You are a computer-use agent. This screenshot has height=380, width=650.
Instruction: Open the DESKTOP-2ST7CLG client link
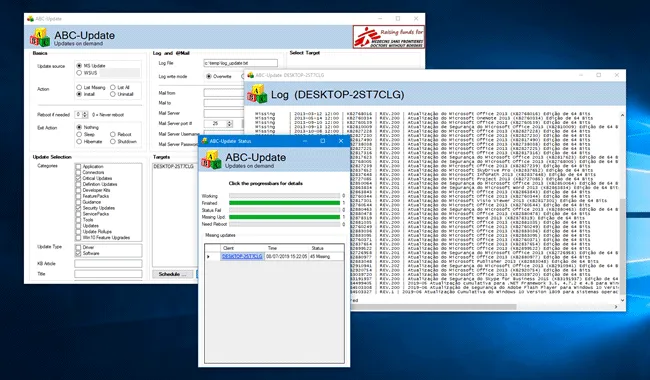tap(242, 257)
